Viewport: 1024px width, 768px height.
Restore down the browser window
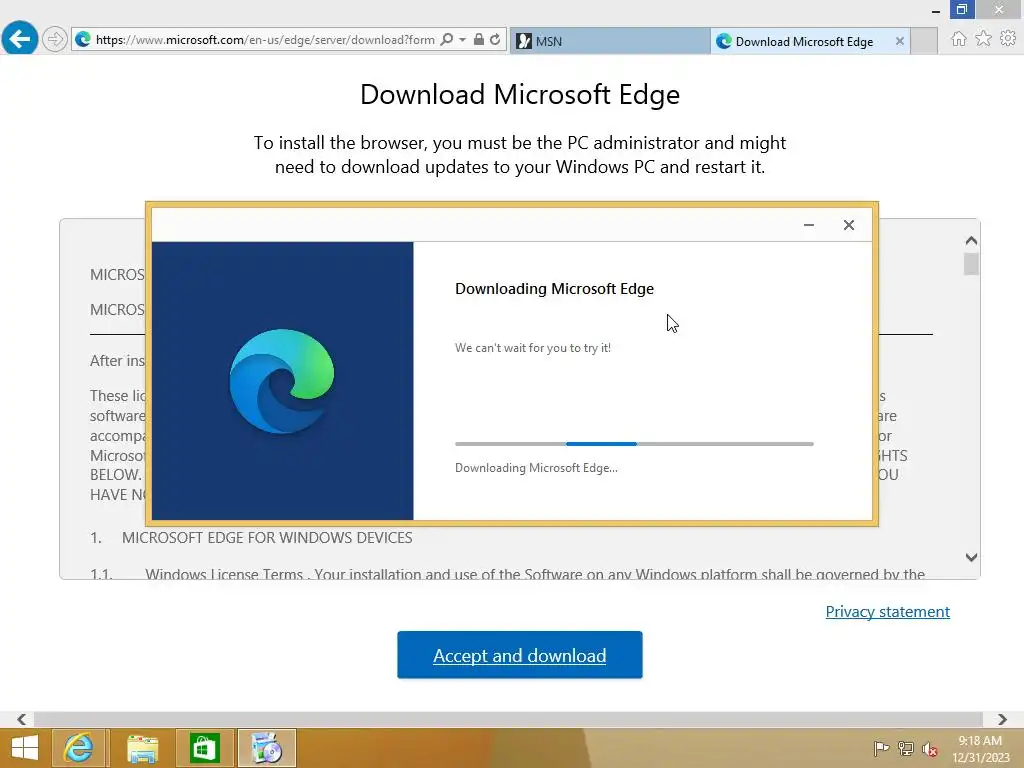(x=961, y=10)
